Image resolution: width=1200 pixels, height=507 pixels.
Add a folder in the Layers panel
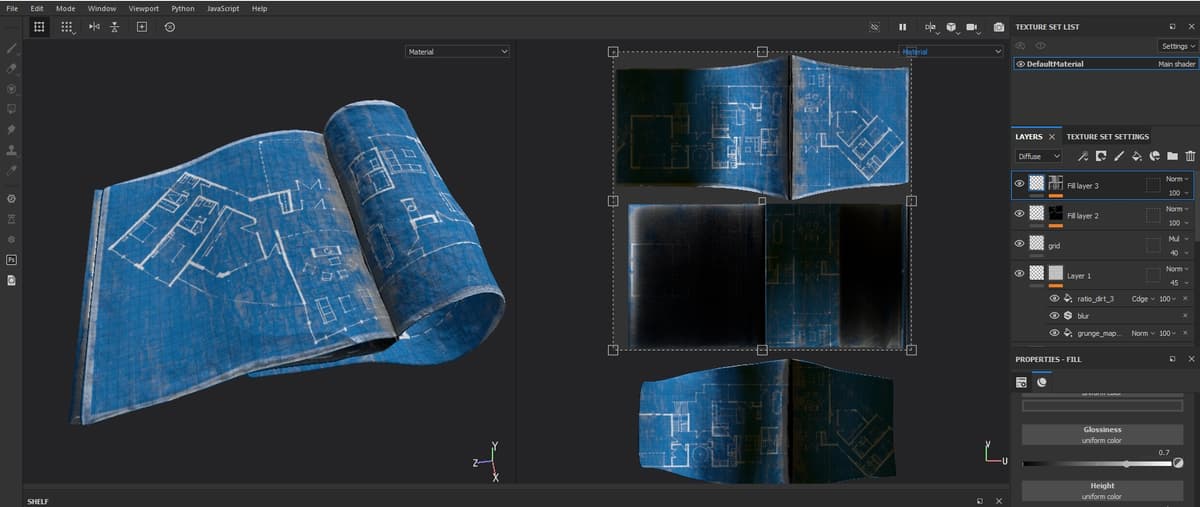point(1172,156)
